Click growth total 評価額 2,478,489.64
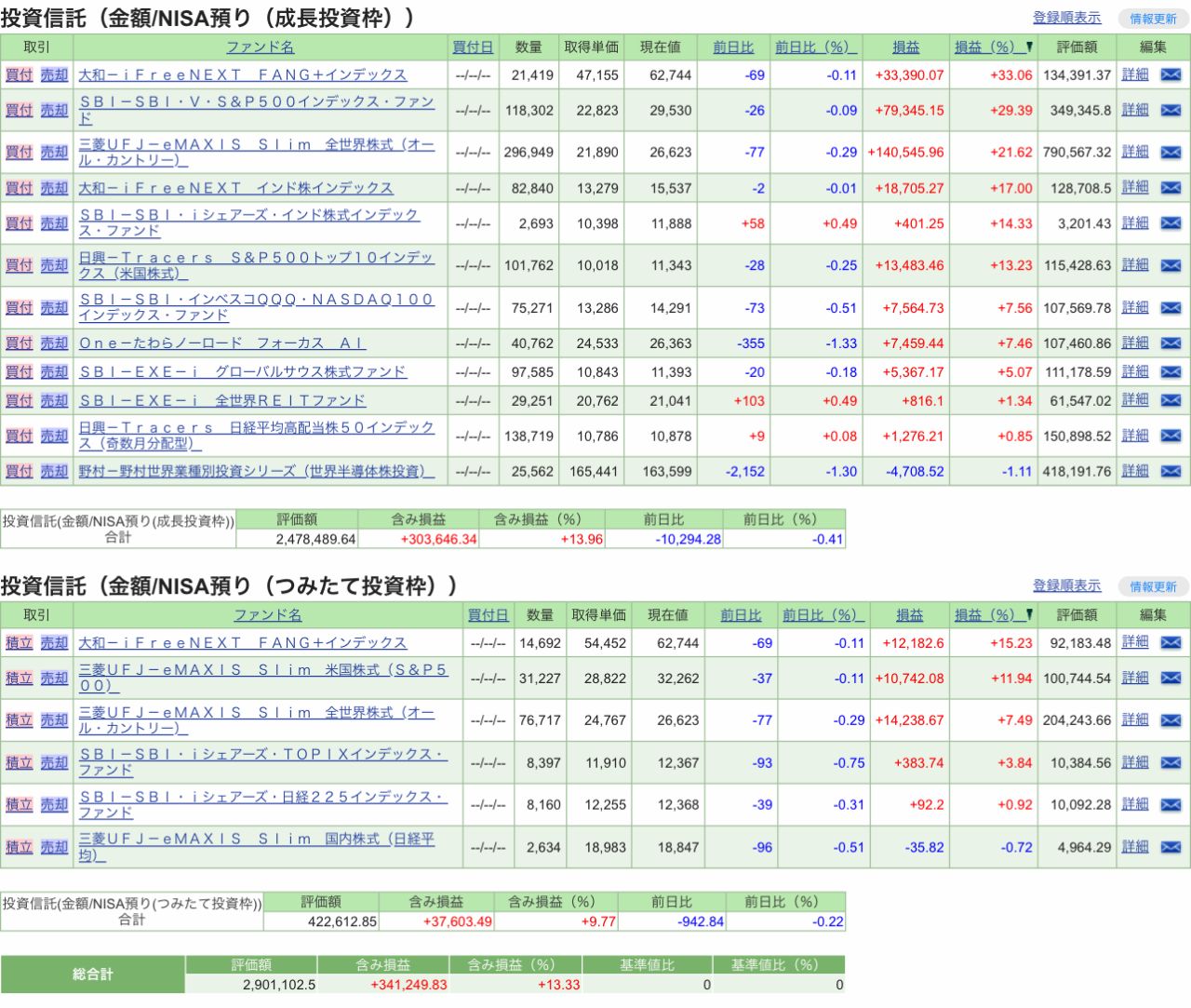 point(315,539)
